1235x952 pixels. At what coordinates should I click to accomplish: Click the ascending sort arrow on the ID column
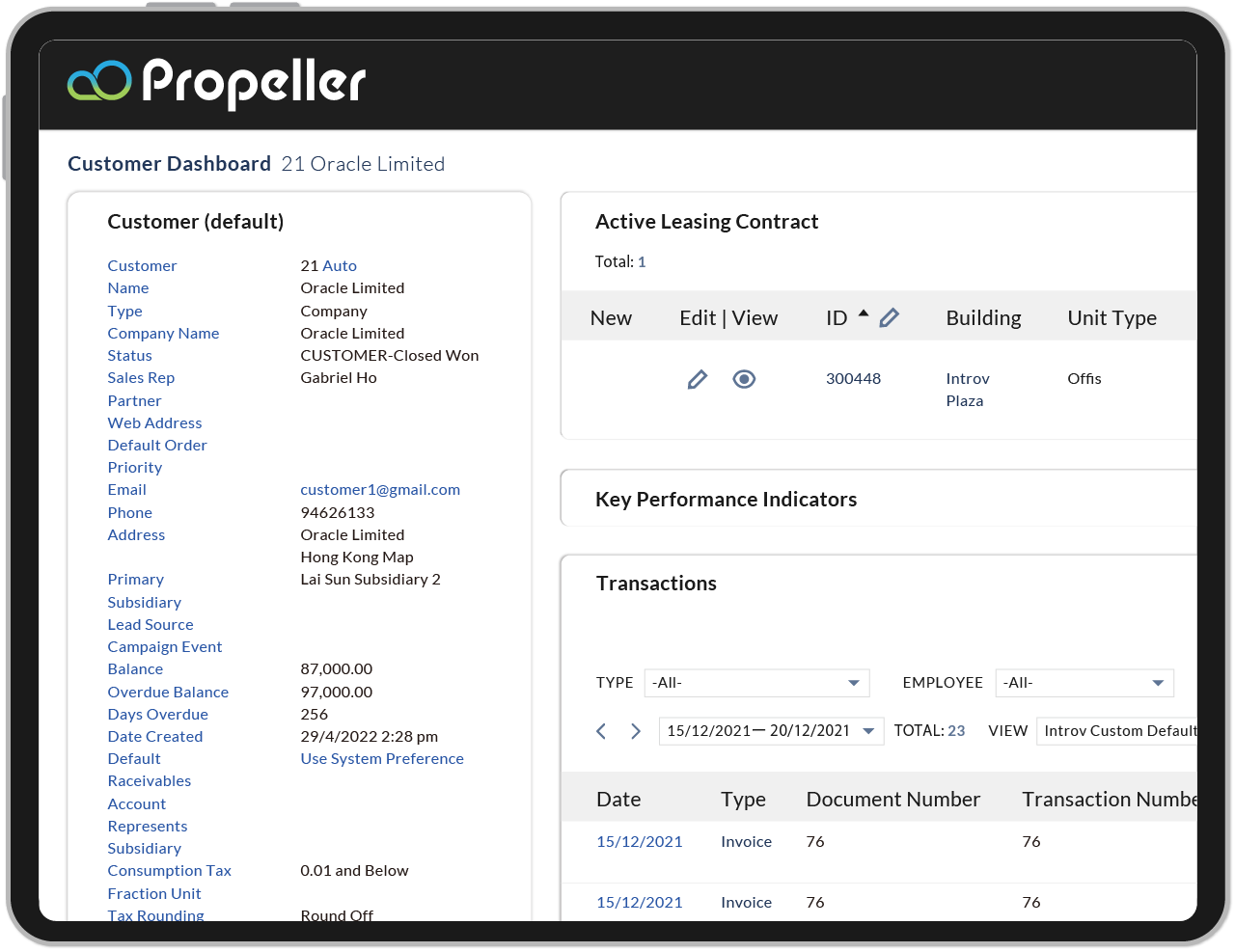pyautogui.click(x=864, y=311)
